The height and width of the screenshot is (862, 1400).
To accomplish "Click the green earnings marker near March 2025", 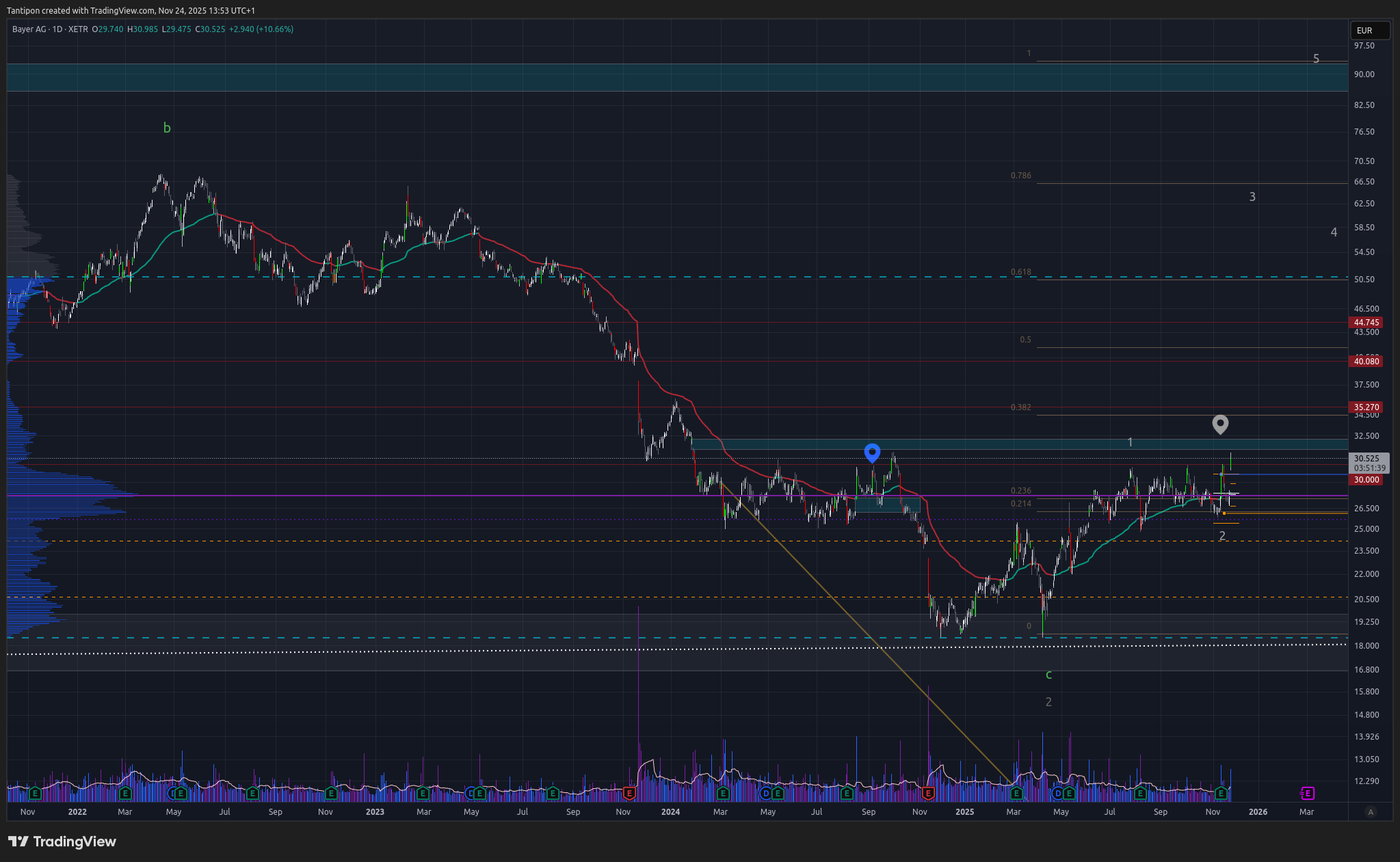I will (x=1016, y=793).
